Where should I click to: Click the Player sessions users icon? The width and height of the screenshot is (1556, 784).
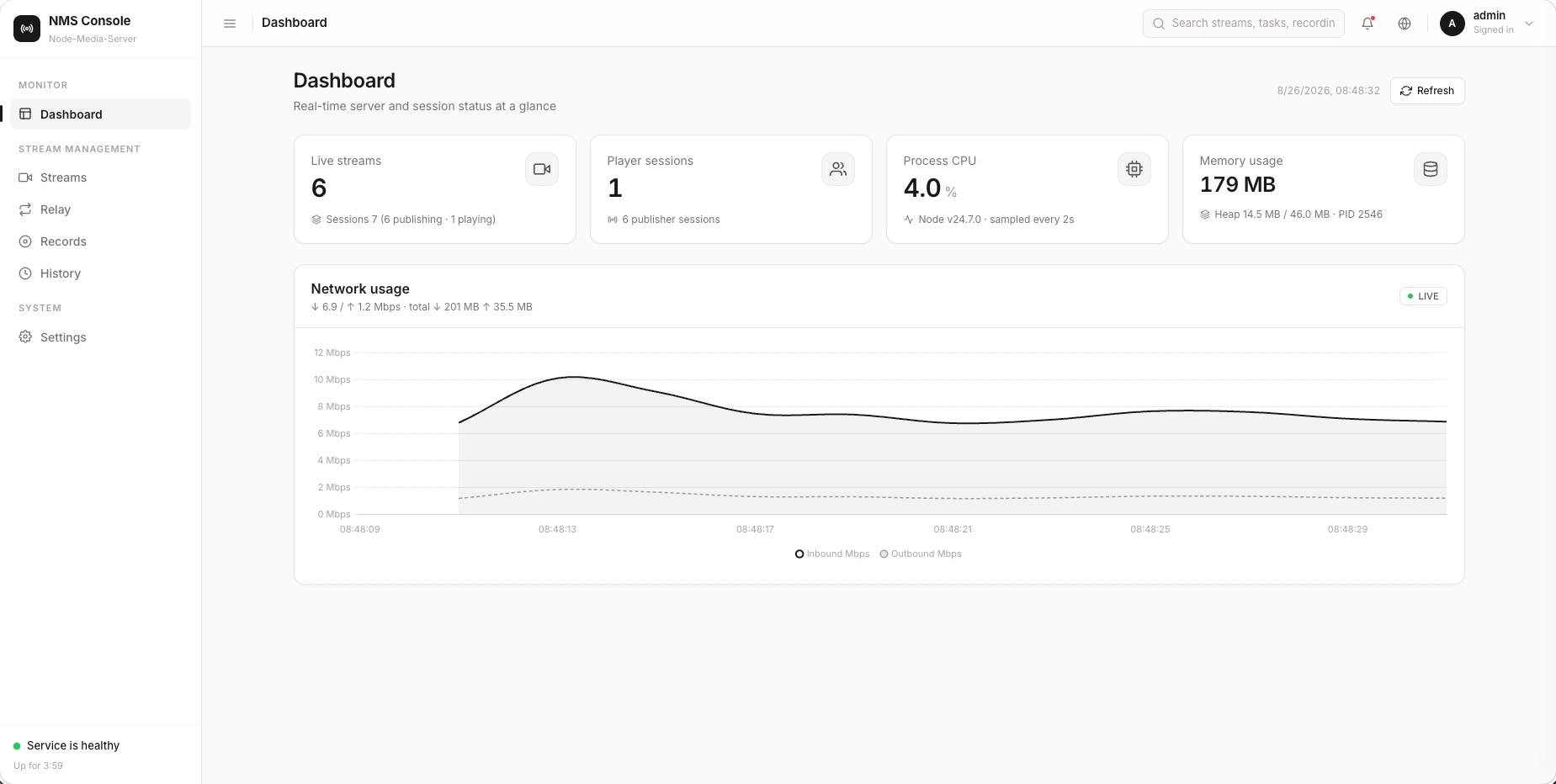click(x=838, y=169)
